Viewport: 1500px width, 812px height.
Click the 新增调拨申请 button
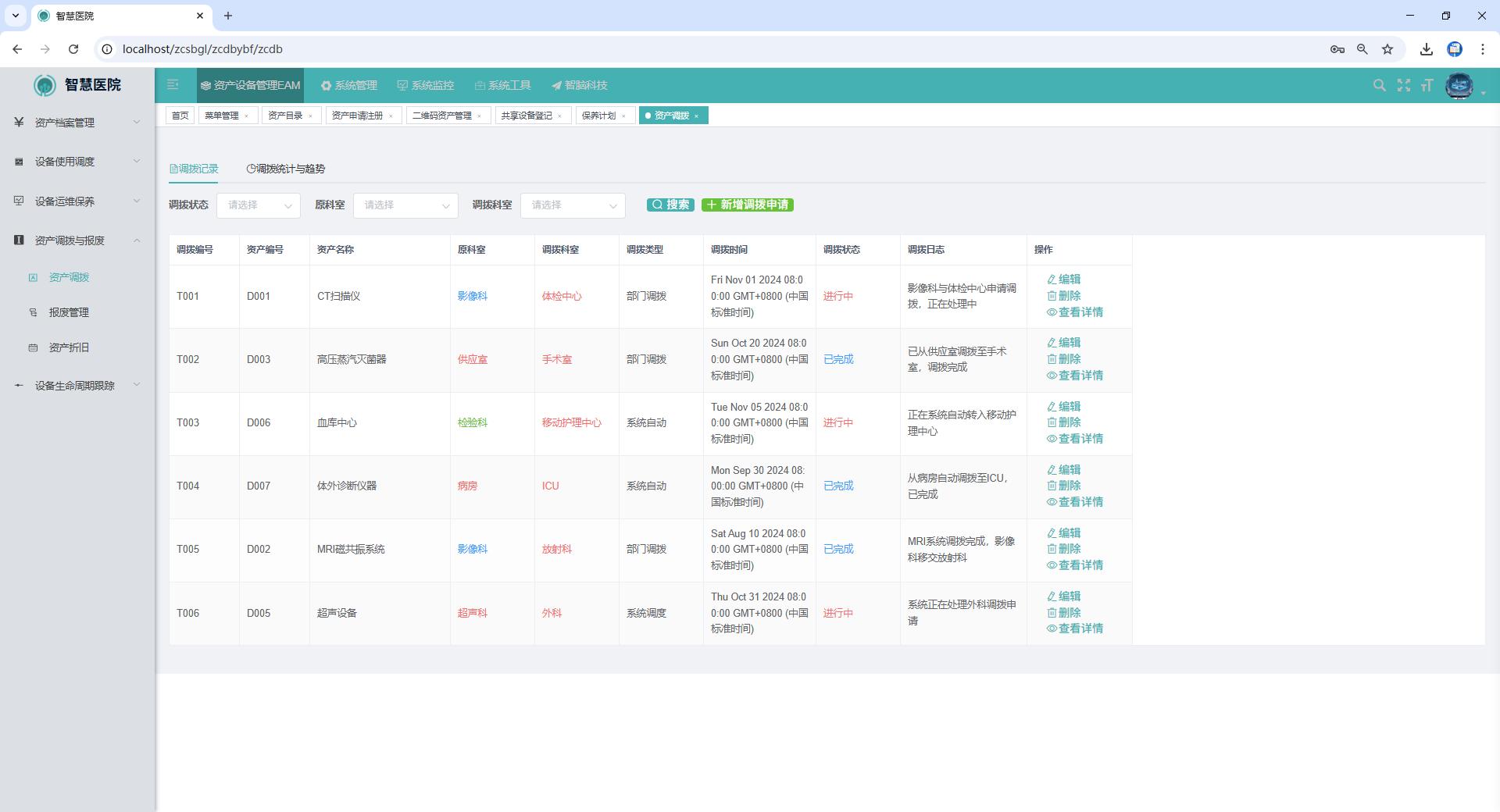(x=747, y=205)
